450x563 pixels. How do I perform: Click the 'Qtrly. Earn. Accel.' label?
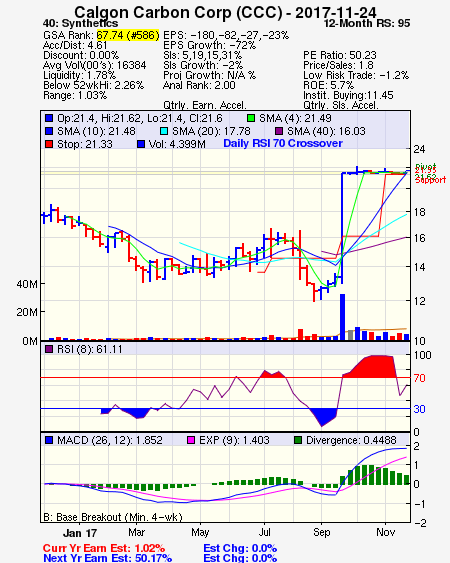205,105
